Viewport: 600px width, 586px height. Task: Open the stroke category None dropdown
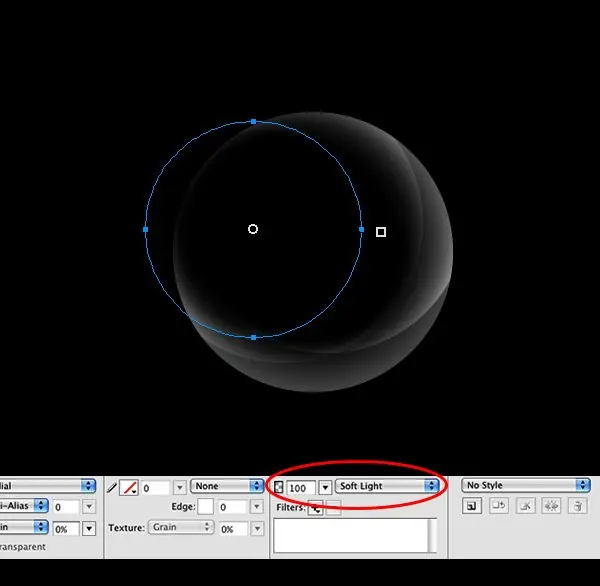(x=227, y=487)
